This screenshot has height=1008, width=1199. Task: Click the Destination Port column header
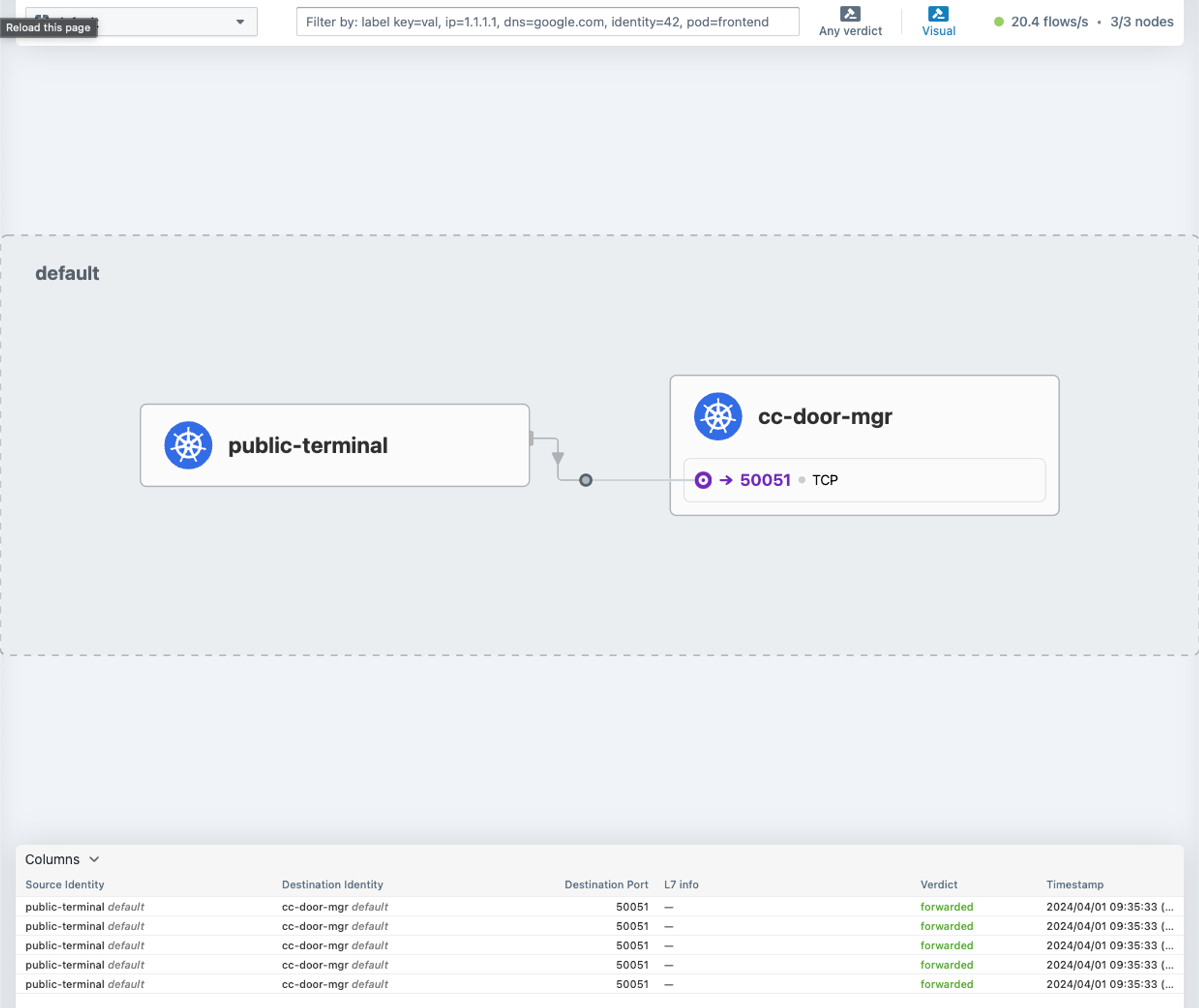point(606,885)
